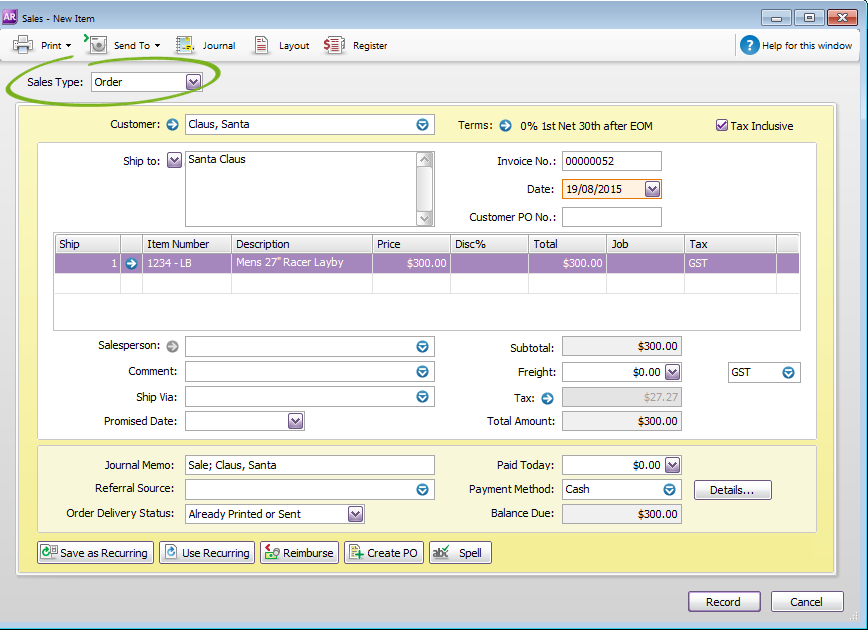Open the Send To menu
Image resolution: width=868 pixels, height=630 pixels.
tap(124, 45)
